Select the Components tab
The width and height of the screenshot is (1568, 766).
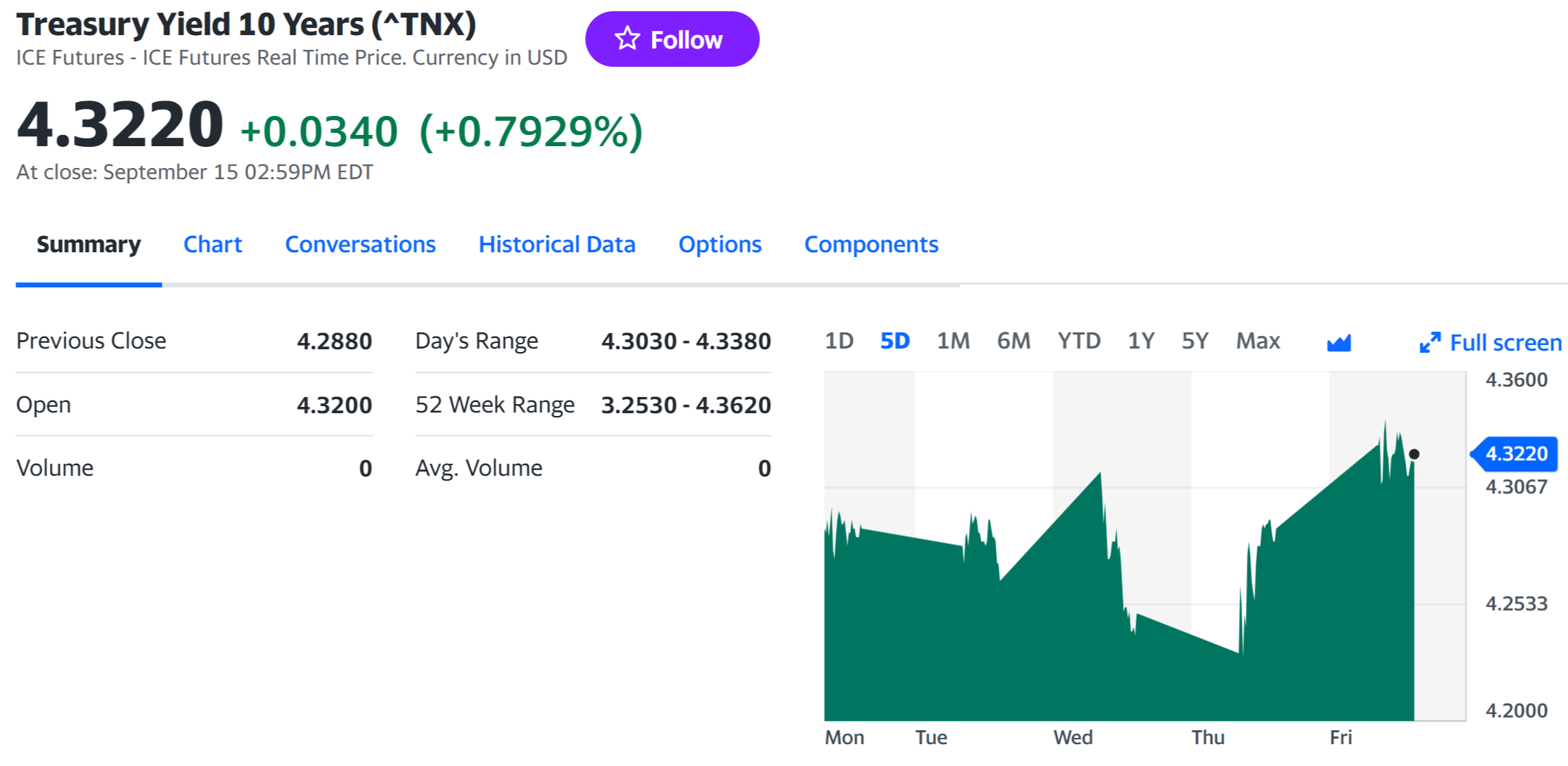click(x=871, y=245)
